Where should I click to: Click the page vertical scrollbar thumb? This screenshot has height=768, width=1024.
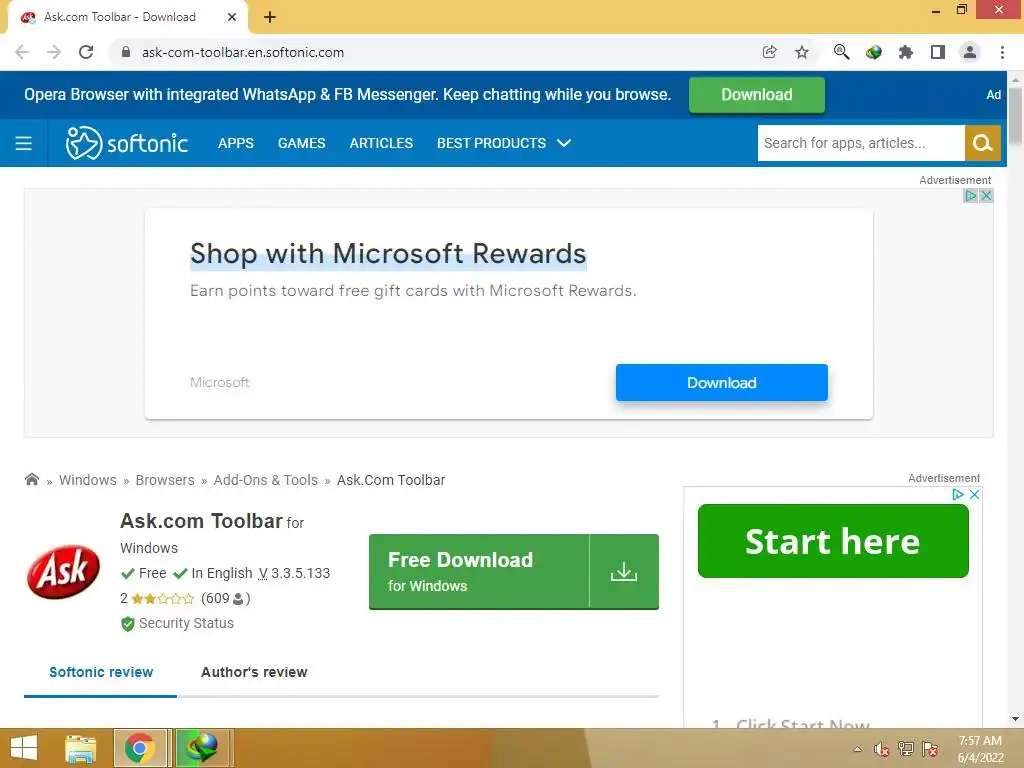coord(1015,116)
